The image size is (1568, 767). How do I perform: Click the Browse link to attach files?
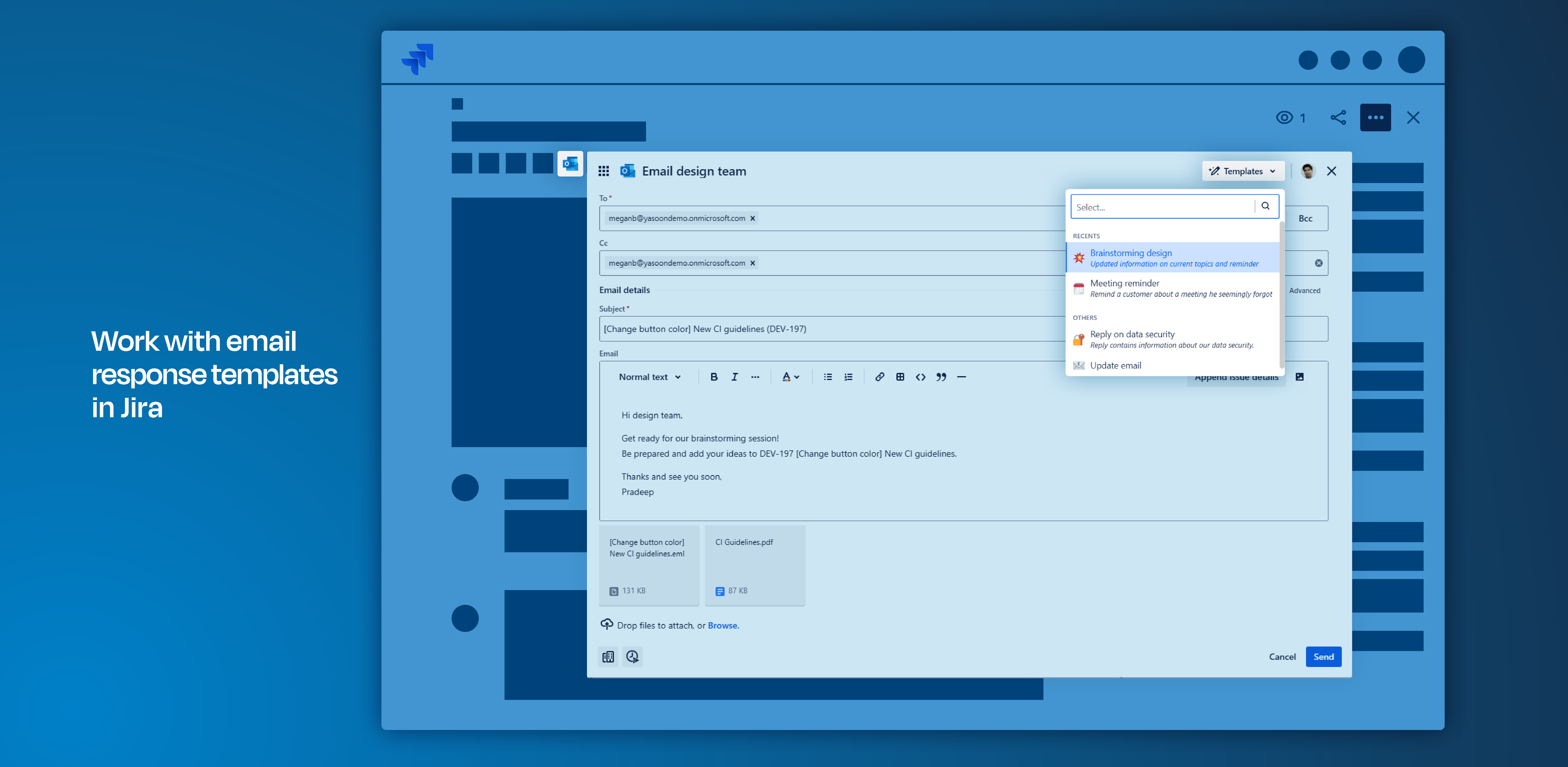click(x=723, y=625)
